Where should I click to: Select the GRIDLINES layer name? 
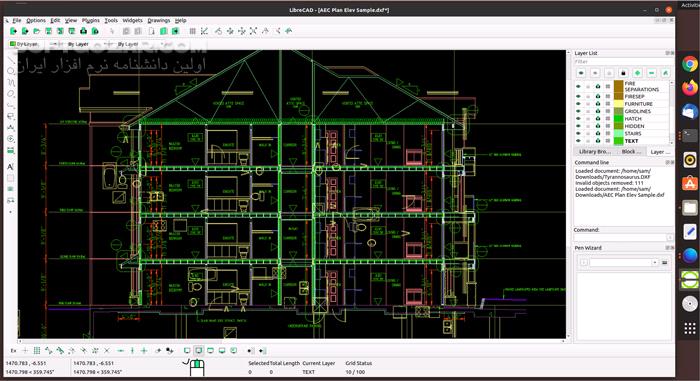pyautogui.click(x=638, y=111)
